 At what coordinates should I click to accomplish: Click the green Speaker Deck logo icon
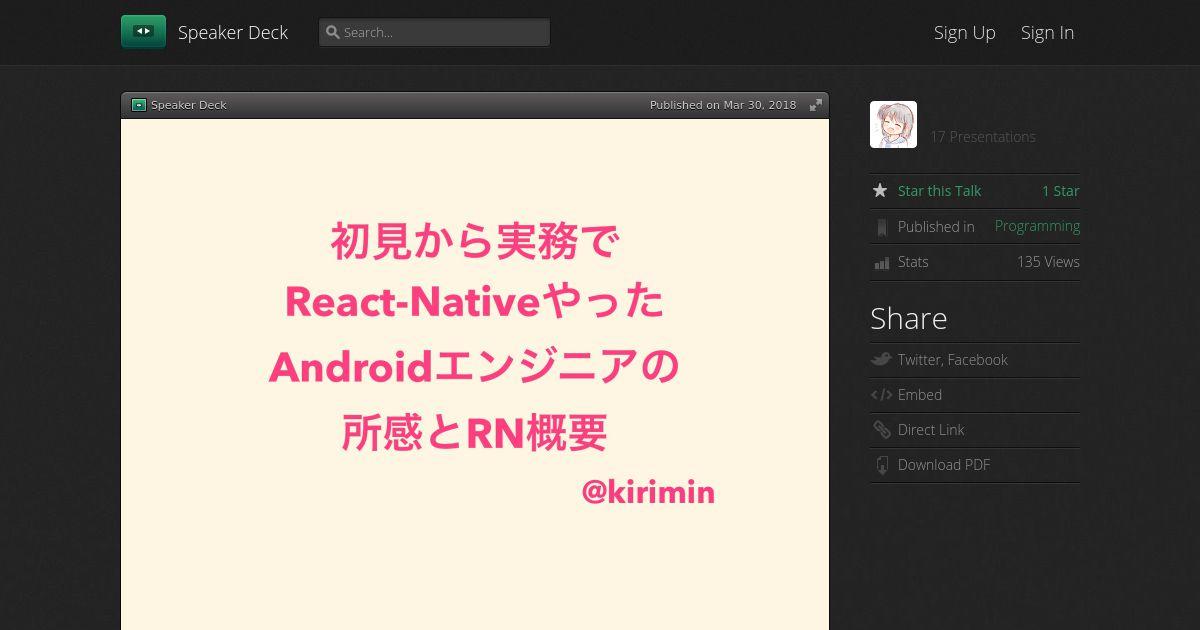(x=143, y=32)
